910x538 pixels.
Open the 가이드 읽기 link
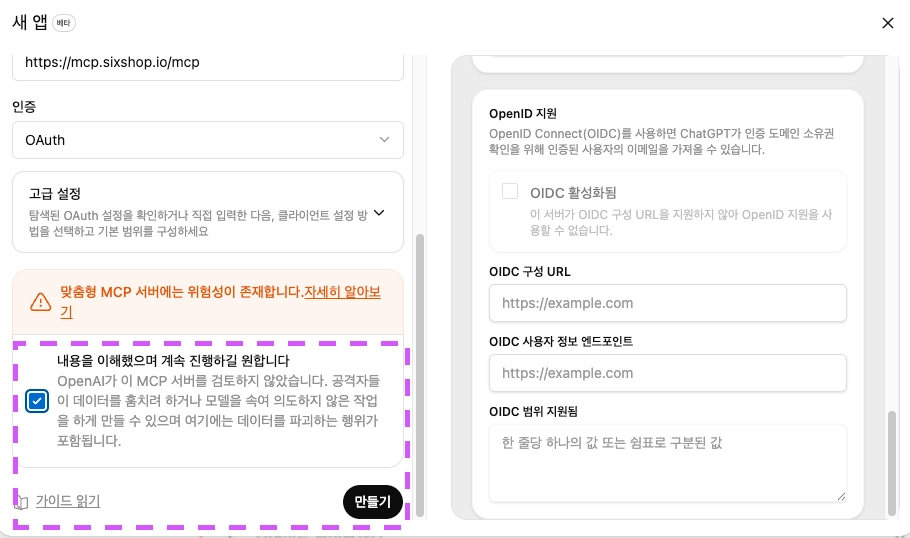pos(68,501)
